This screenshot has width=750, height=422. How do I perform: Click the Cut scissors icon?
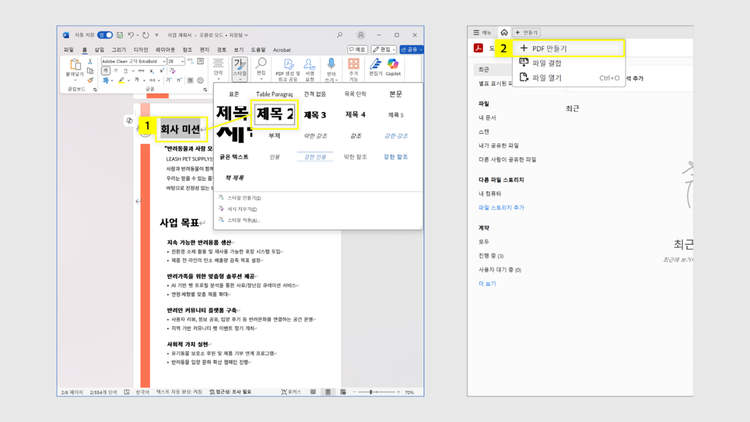tap(90, 62)
